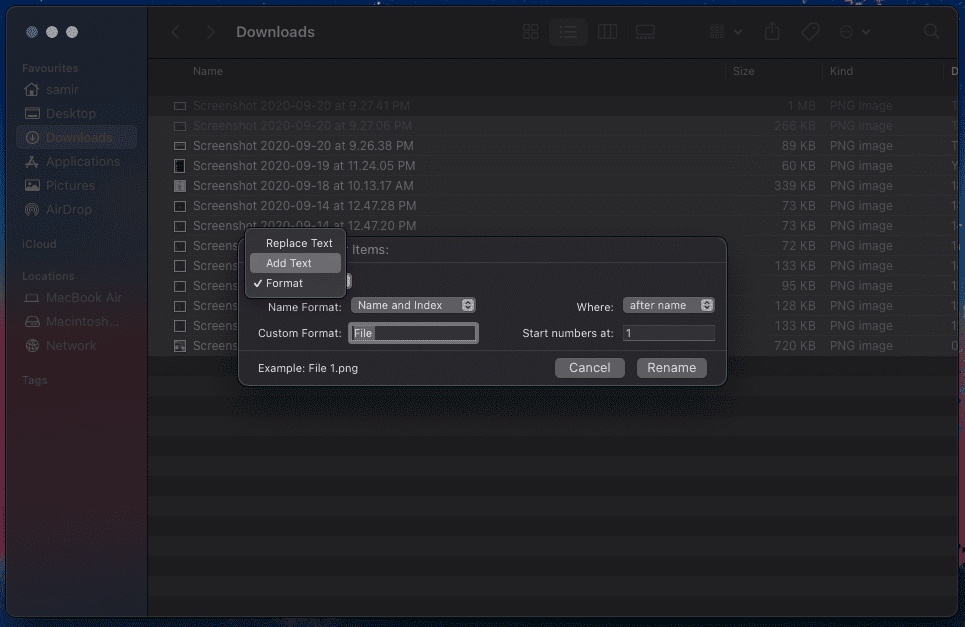965x627 pixels.
Task: Click the Custom Format text field
Action: pos(413,333)
